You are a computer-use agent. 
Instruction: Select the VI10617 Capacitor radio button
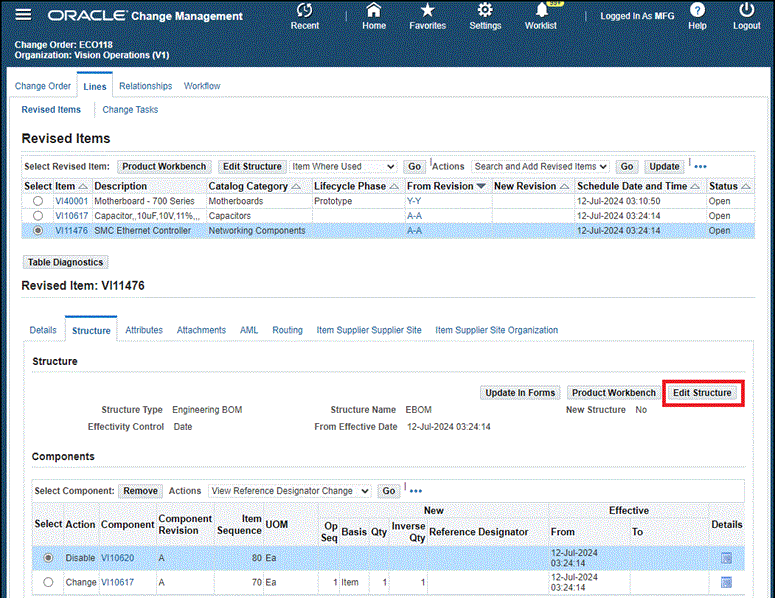click(x=38, y=216)
